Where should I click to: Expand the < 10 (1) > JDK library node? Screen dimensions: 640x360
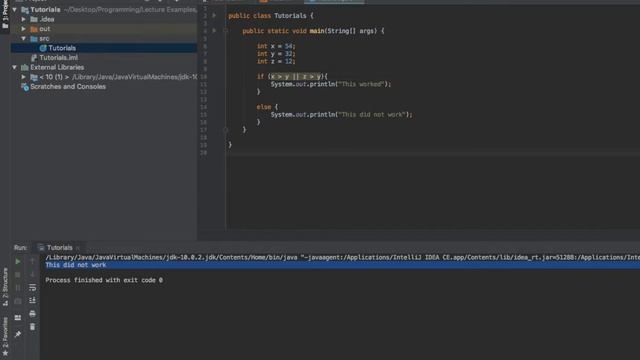pyautogui.click(x=24, y=77)
